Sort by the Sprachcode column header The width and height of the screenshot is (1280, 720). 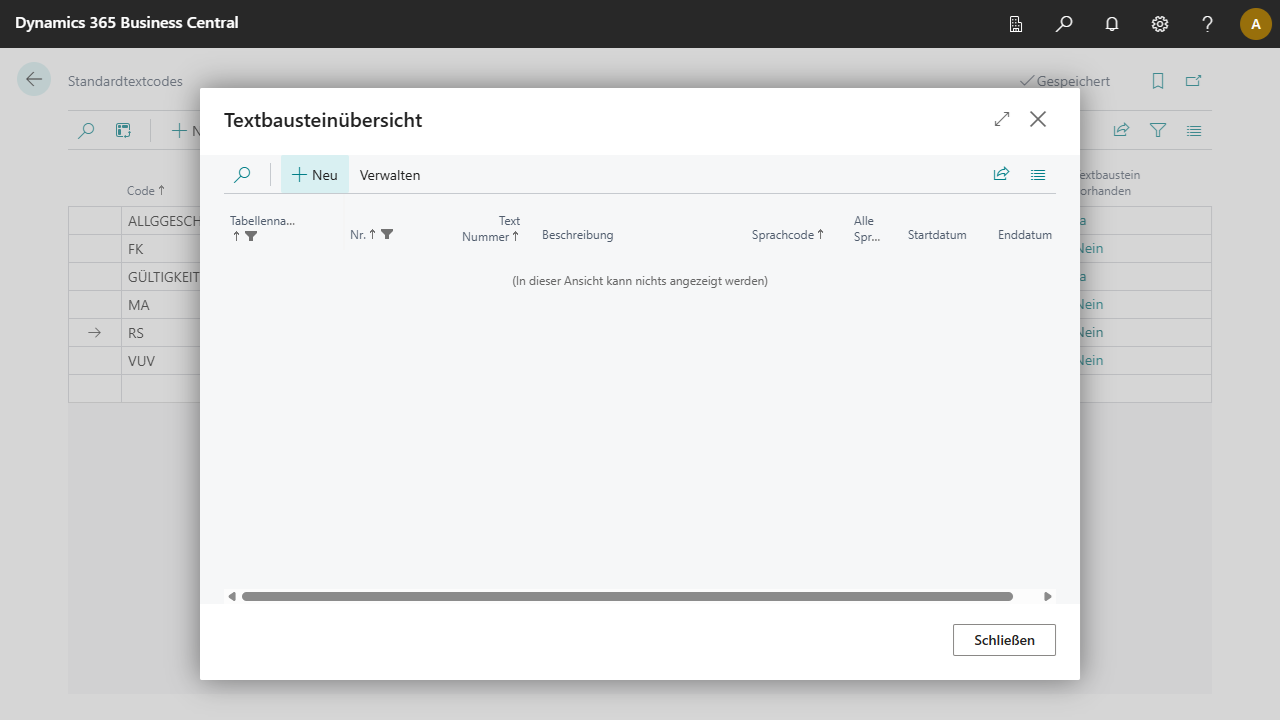coord(787,235)
